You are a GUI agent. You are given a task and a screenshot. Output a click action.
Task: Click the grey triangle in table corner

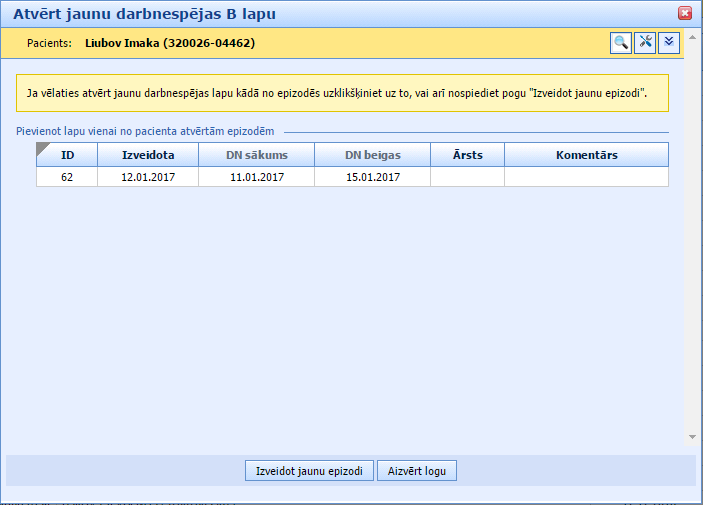(x=43, y=150)
